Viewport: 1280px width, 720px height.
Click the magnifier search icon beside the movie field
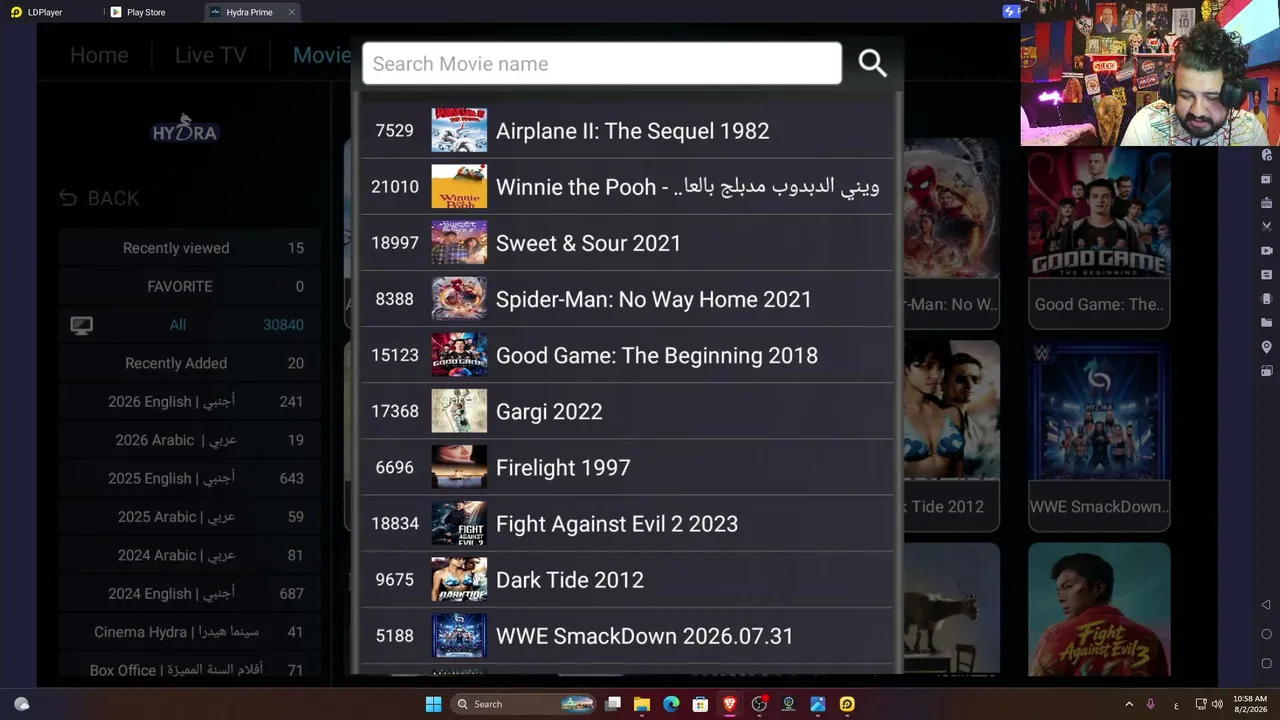pyautogui.click(x=872, y=63)
